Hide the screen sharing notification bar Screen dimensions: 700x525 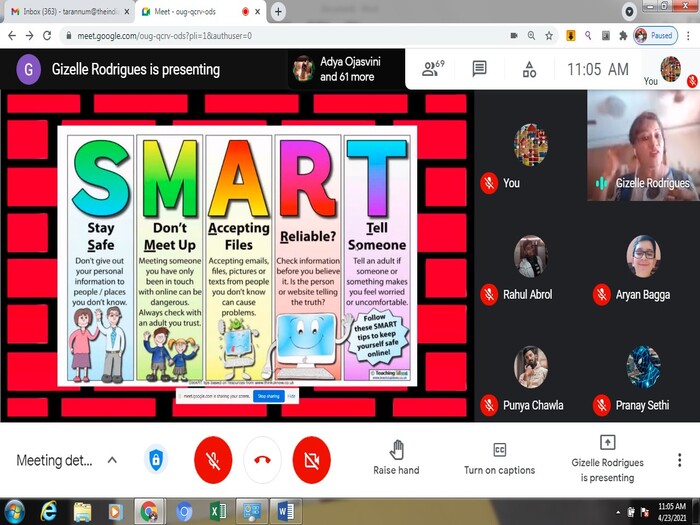pyautogui.click(x=291, y=396)
